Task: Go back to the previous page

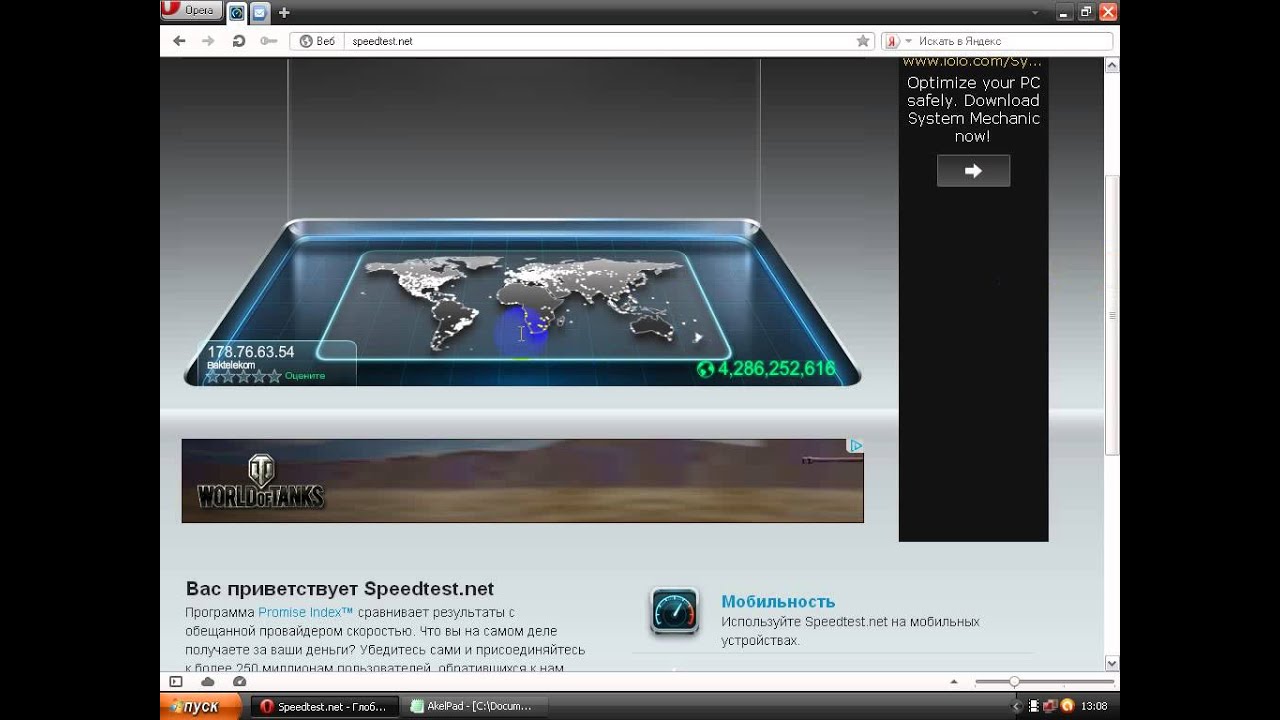Action: point(179,41)
